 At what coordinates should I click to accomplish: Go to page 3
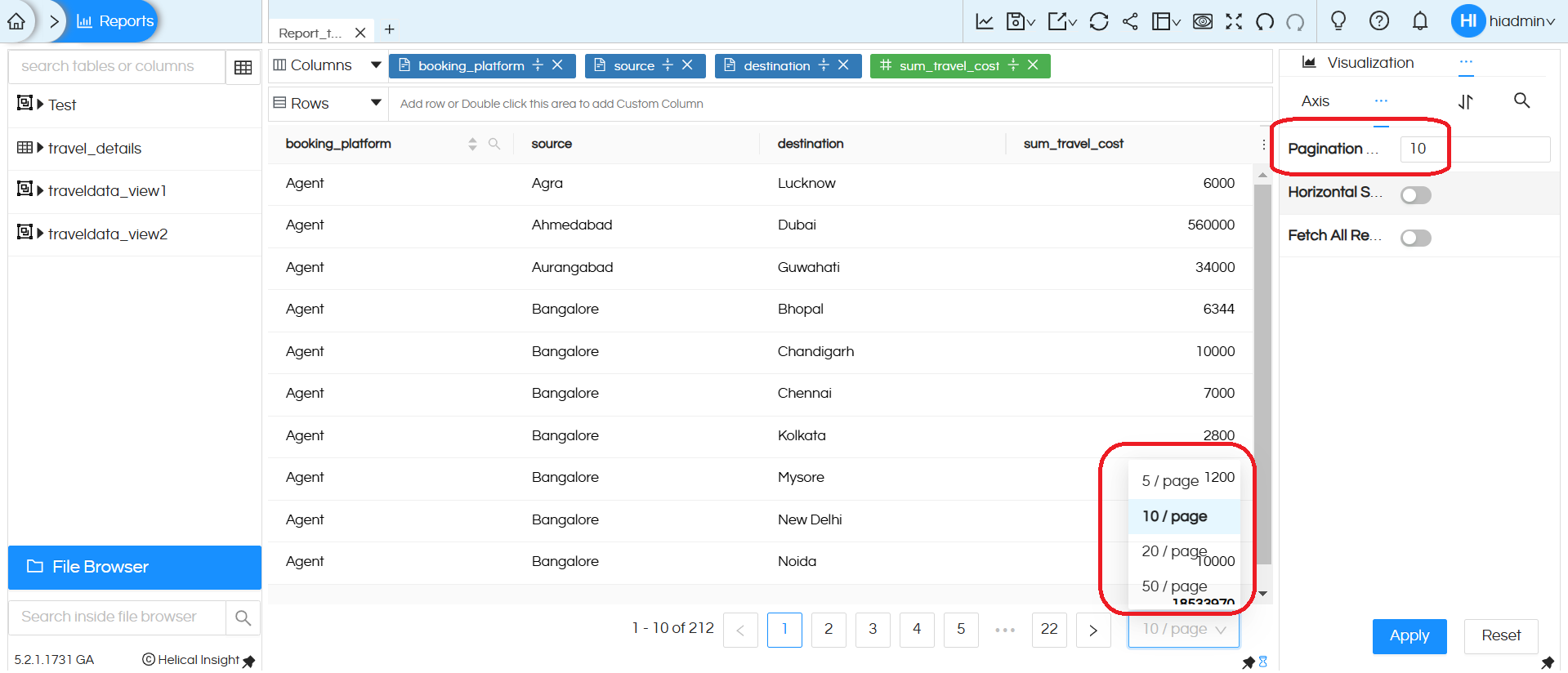coord(873,630)
